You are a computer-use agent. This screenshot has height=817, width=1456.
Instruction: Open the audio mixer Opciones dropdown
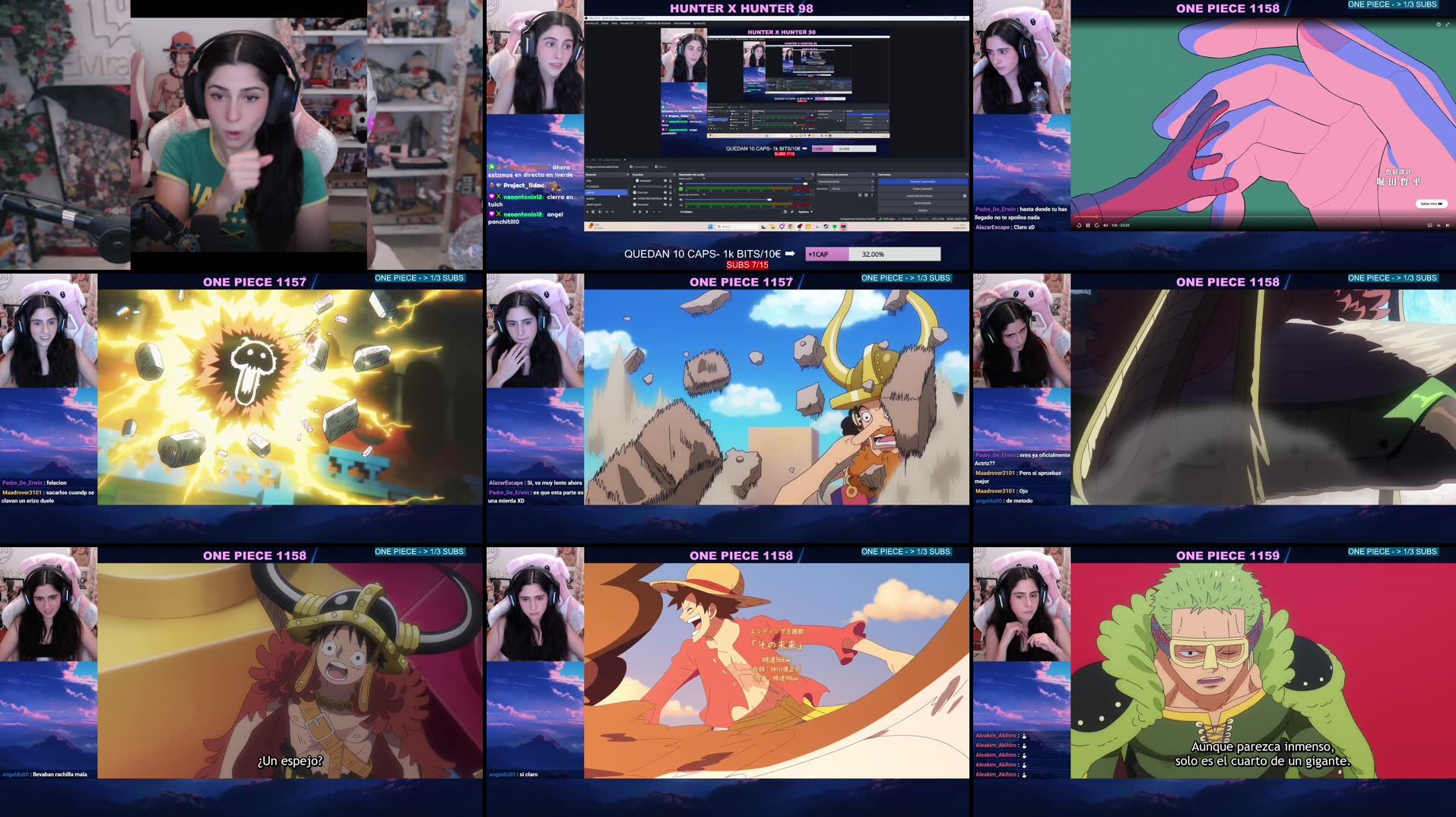click(x=806, y=212)
